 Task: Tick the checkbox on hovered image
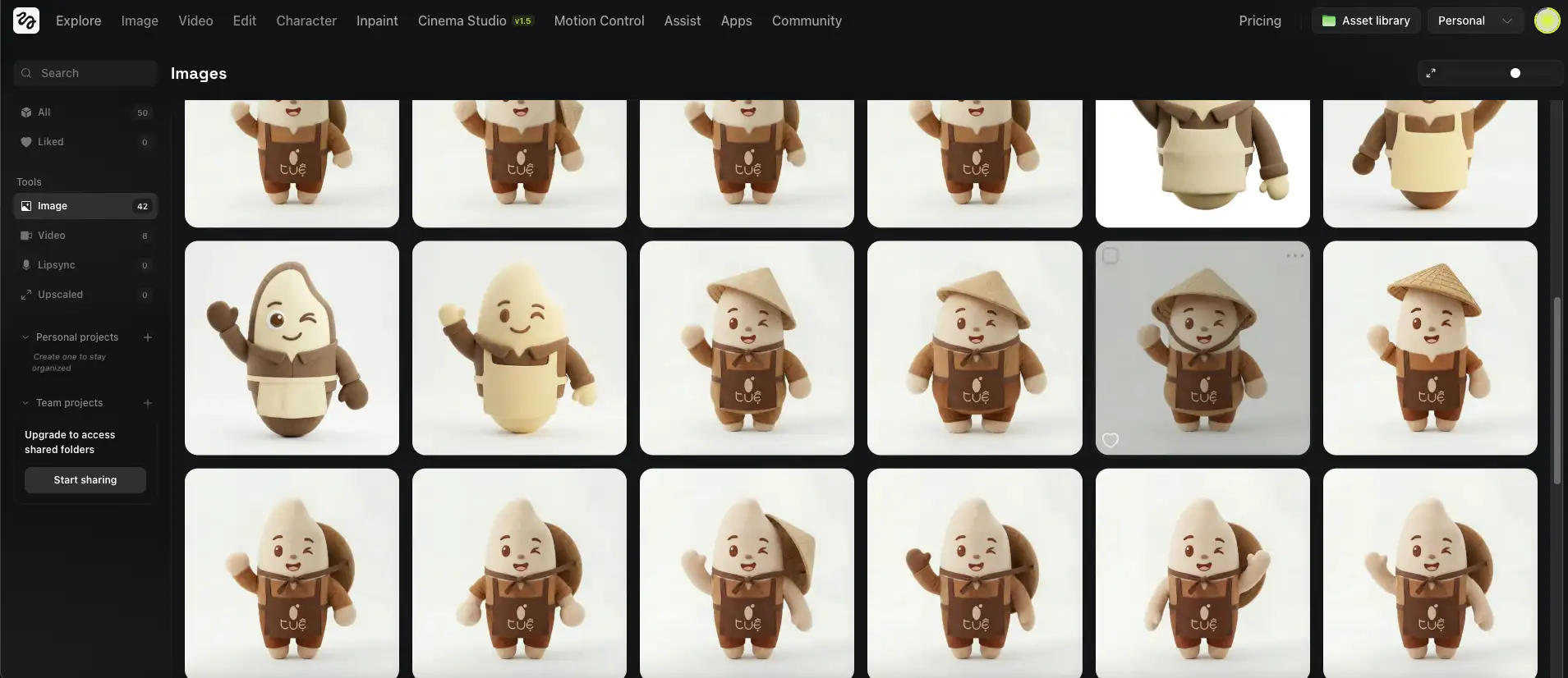1110,256
